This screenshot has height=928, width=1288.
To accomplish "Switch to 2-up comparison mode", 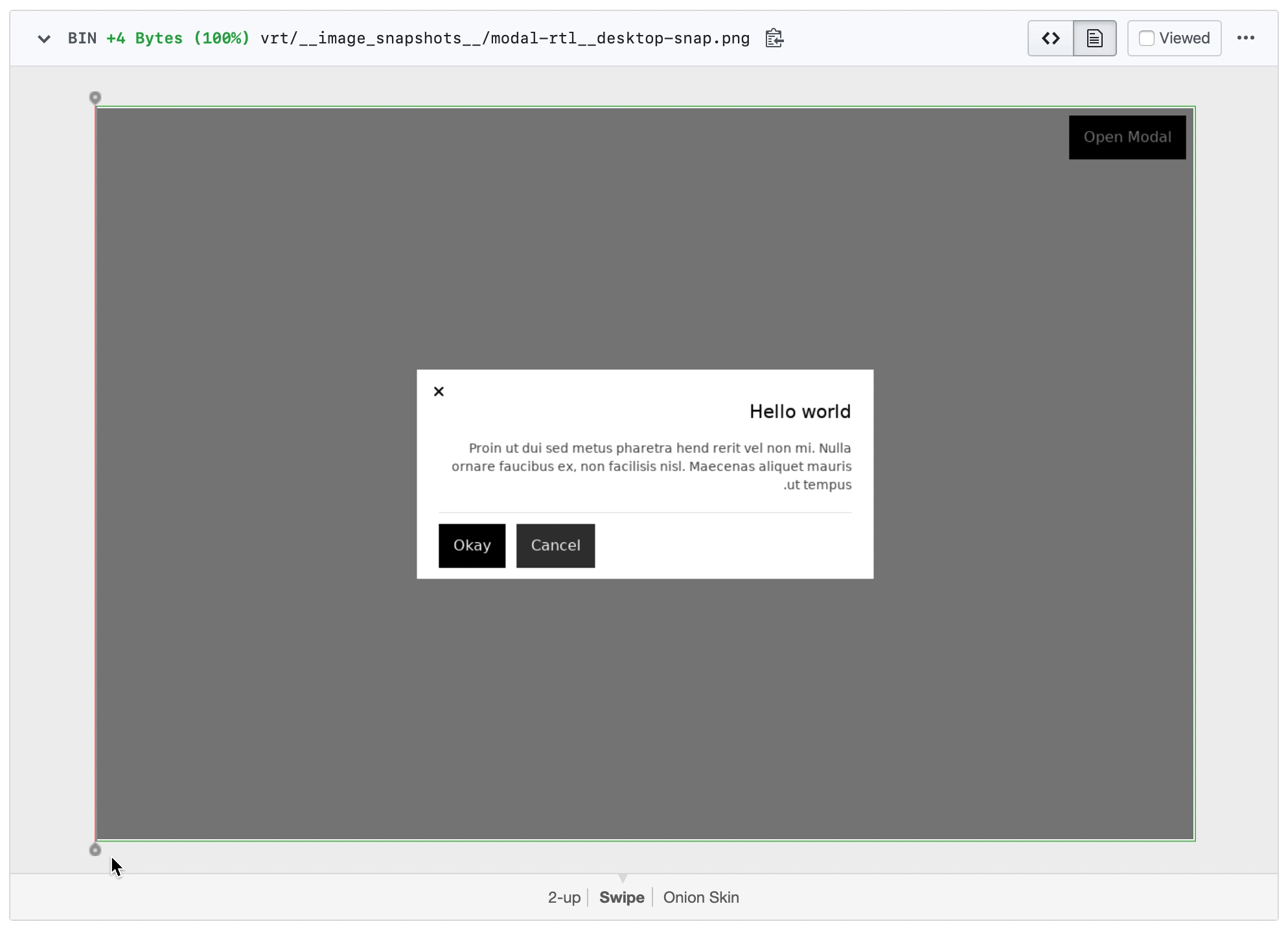I will pyautogui.click(x=563, y=898).
